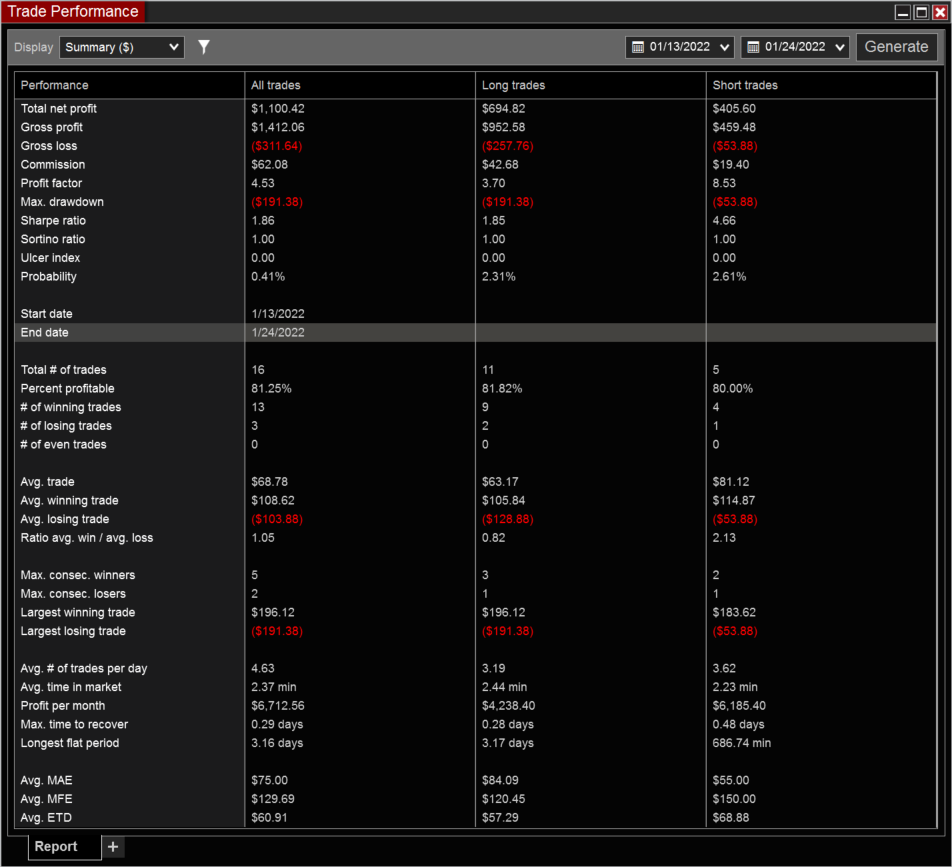Click Long trades net profit $694.82
The width and height of the screenshot is (952, 867).
tap(503, 109)
